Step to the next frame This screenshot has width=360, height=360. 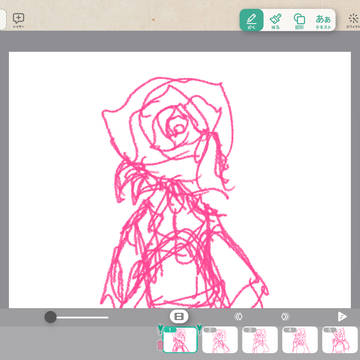285,317
